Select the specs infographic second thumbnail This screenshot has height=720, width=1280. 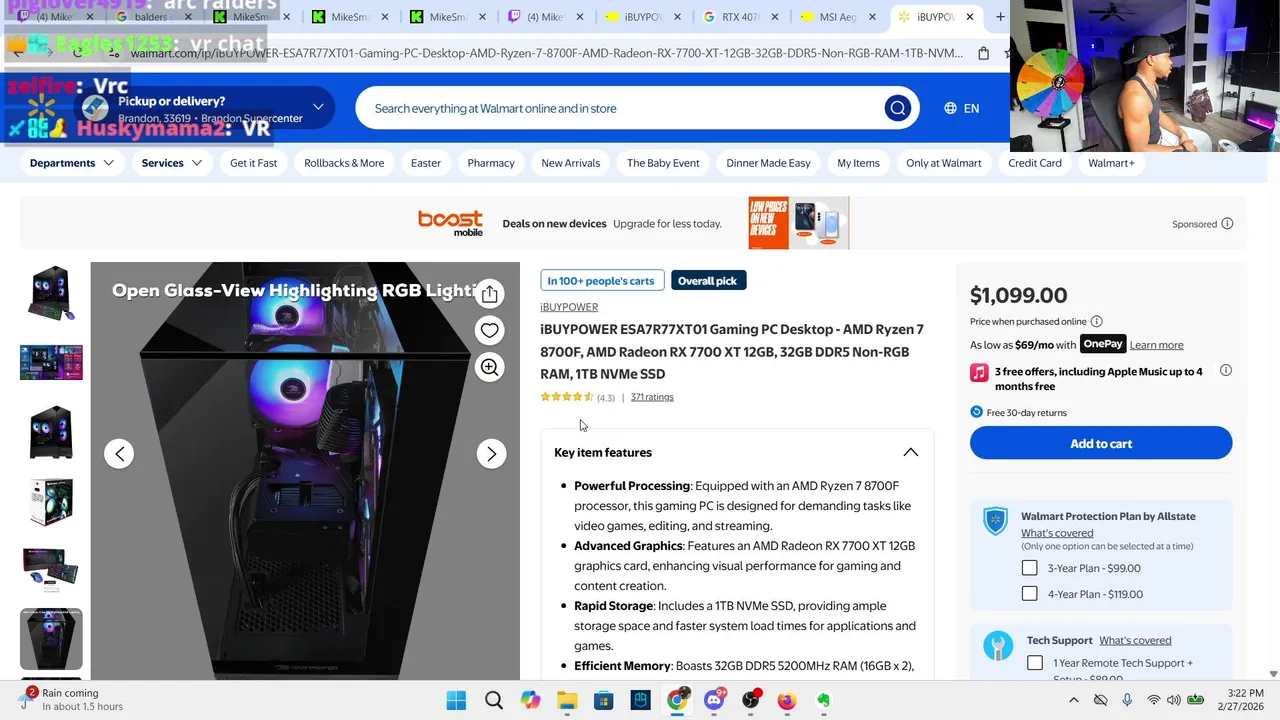pos(51,362)
